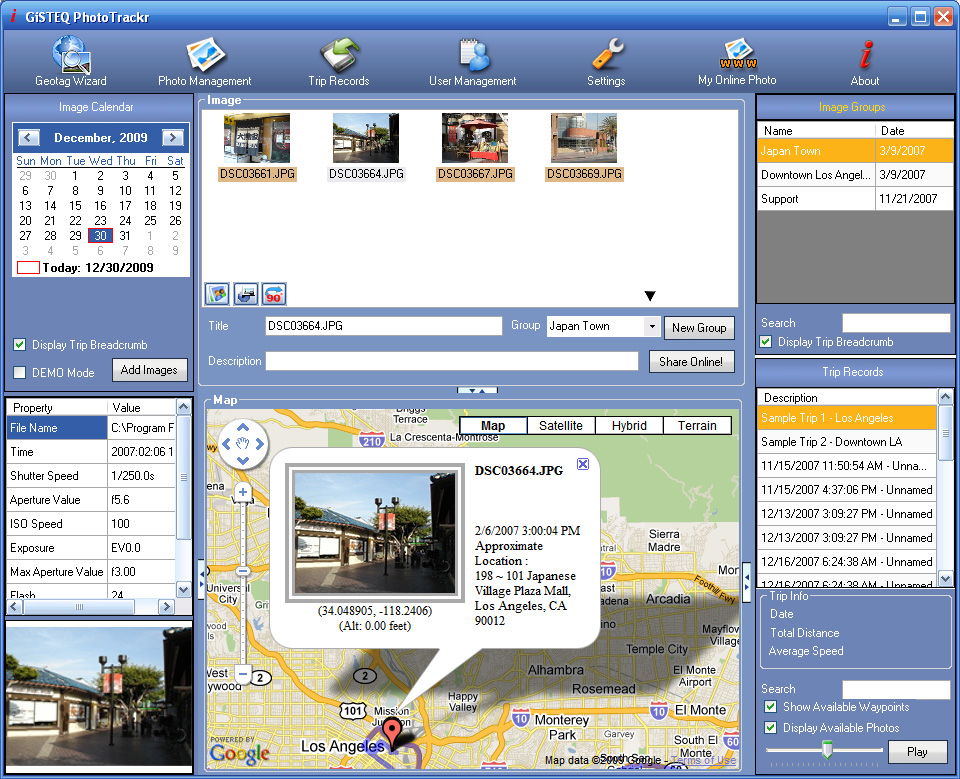960x779 pixels.
Task: Select the DSC03667.JPG thumbnail
Action: pyautogui.click(x=475, y=147)
